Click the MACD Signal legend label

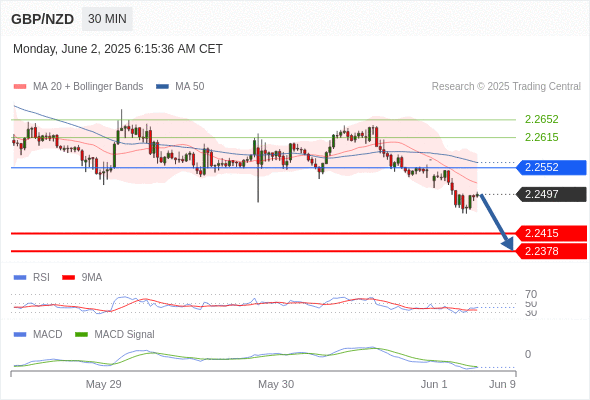[x=124, y=334]
